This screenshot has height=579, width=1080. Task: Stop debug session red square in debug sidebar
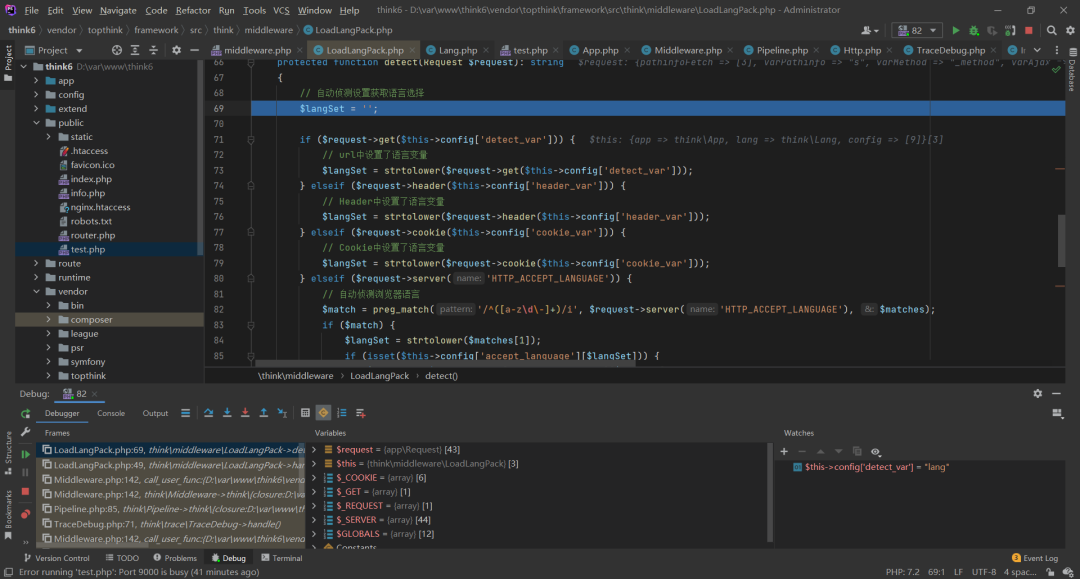pos(25,492)
